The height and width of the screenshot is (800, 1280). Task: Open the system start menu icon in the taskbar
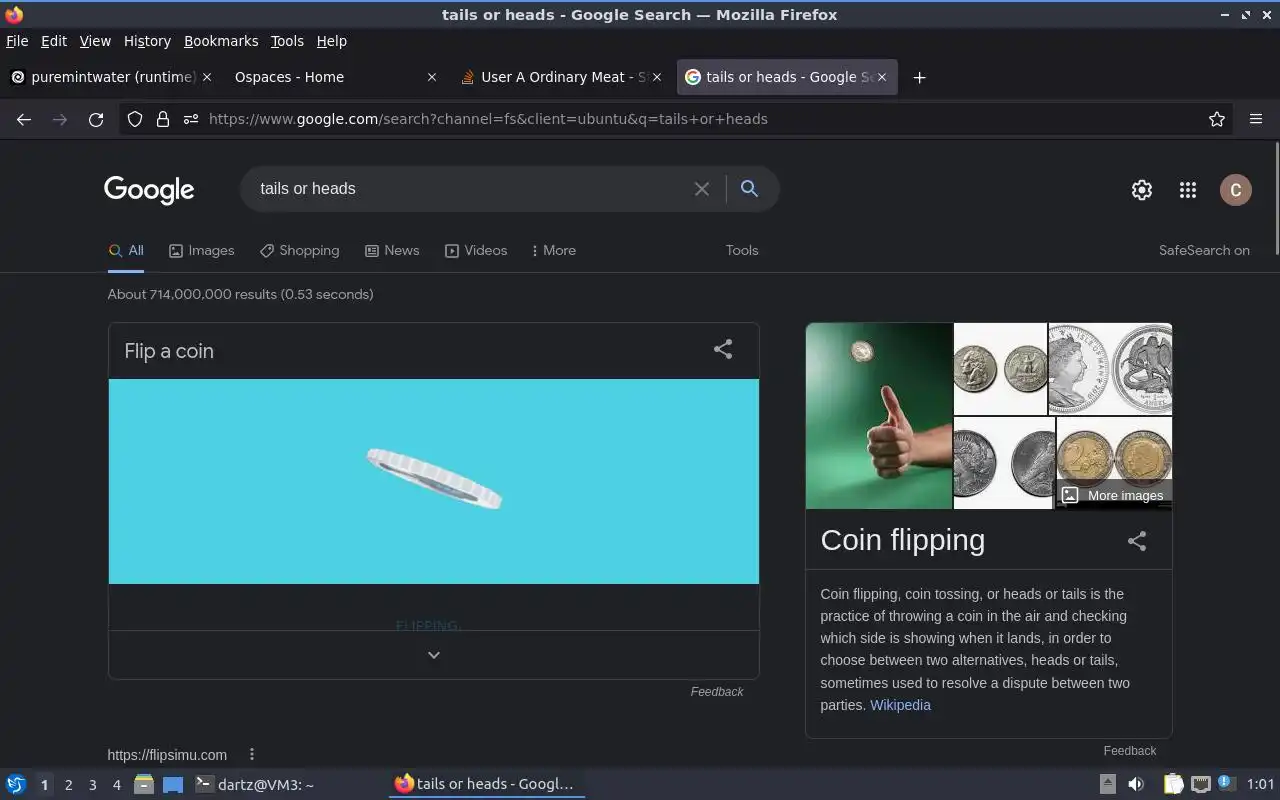point(16,784)
